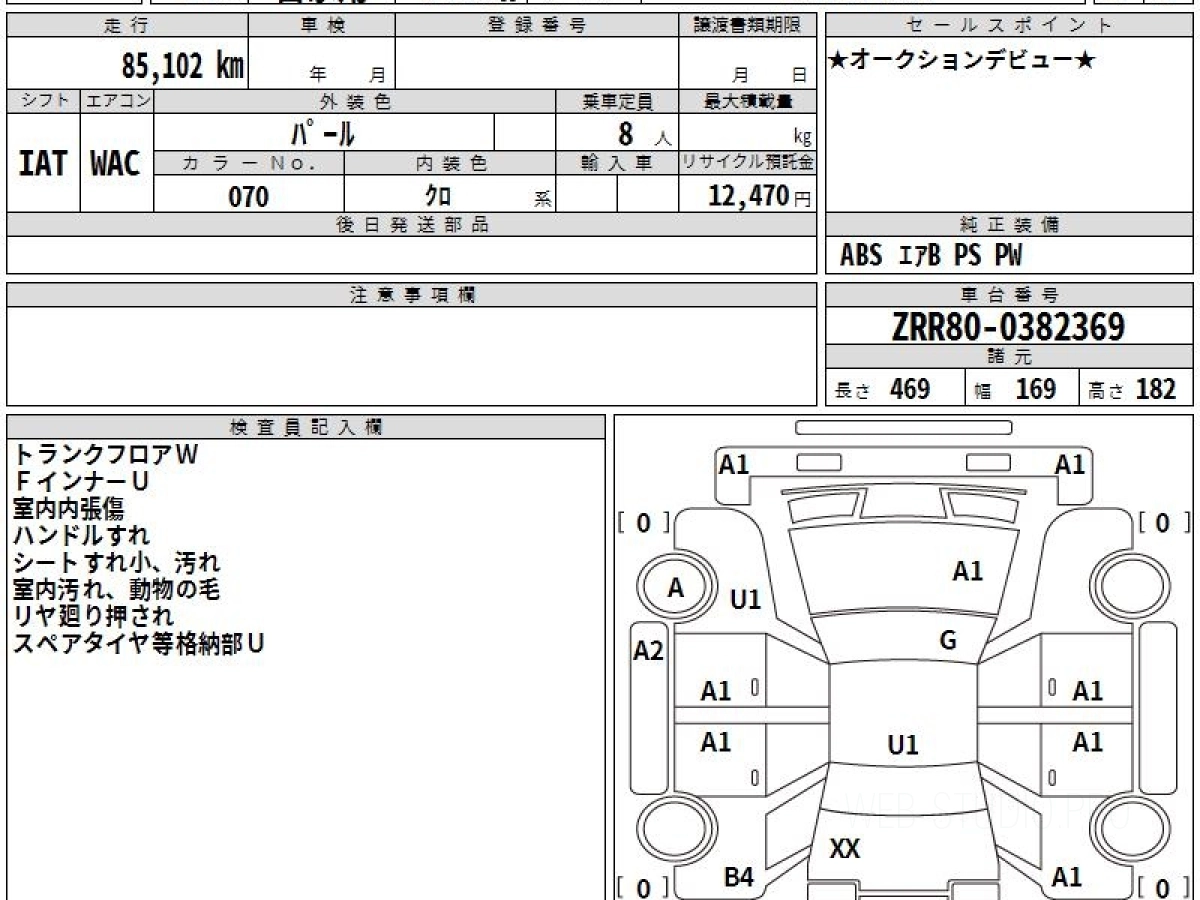
Task: Click the 登録番号 header
Action: point(538,26)
